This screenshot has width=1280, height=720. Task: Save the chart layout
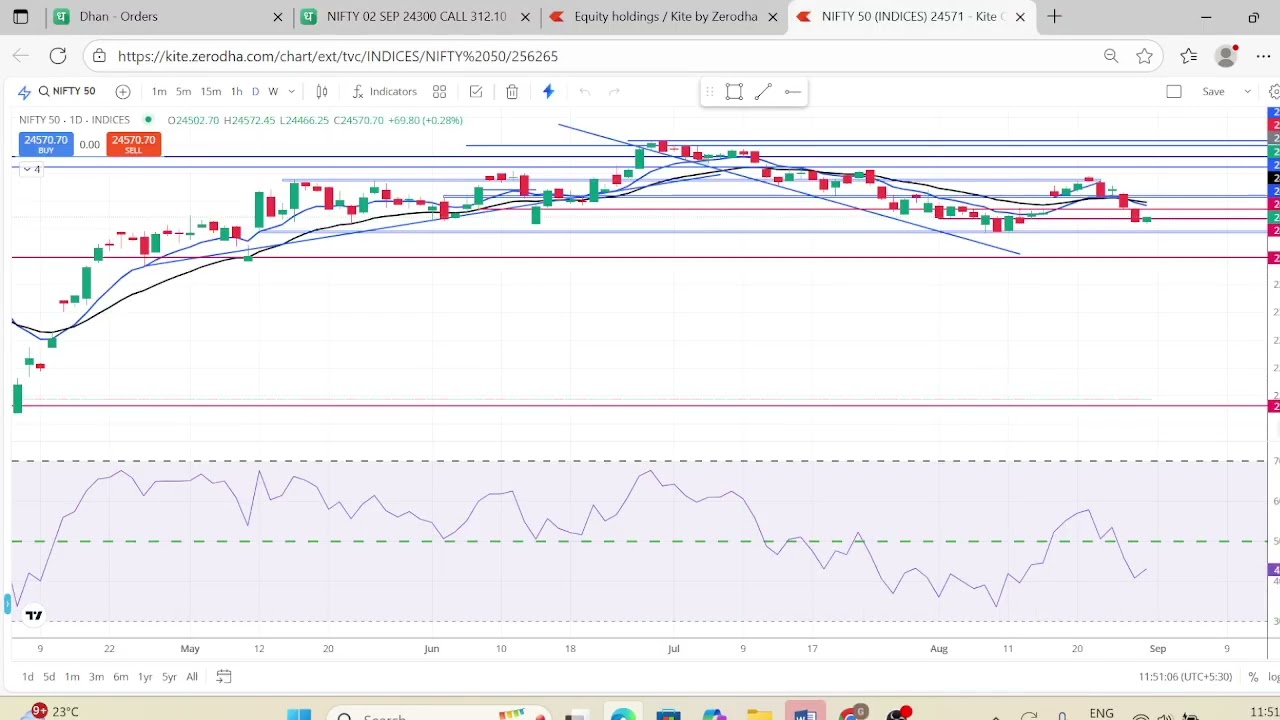[1213, 92]
